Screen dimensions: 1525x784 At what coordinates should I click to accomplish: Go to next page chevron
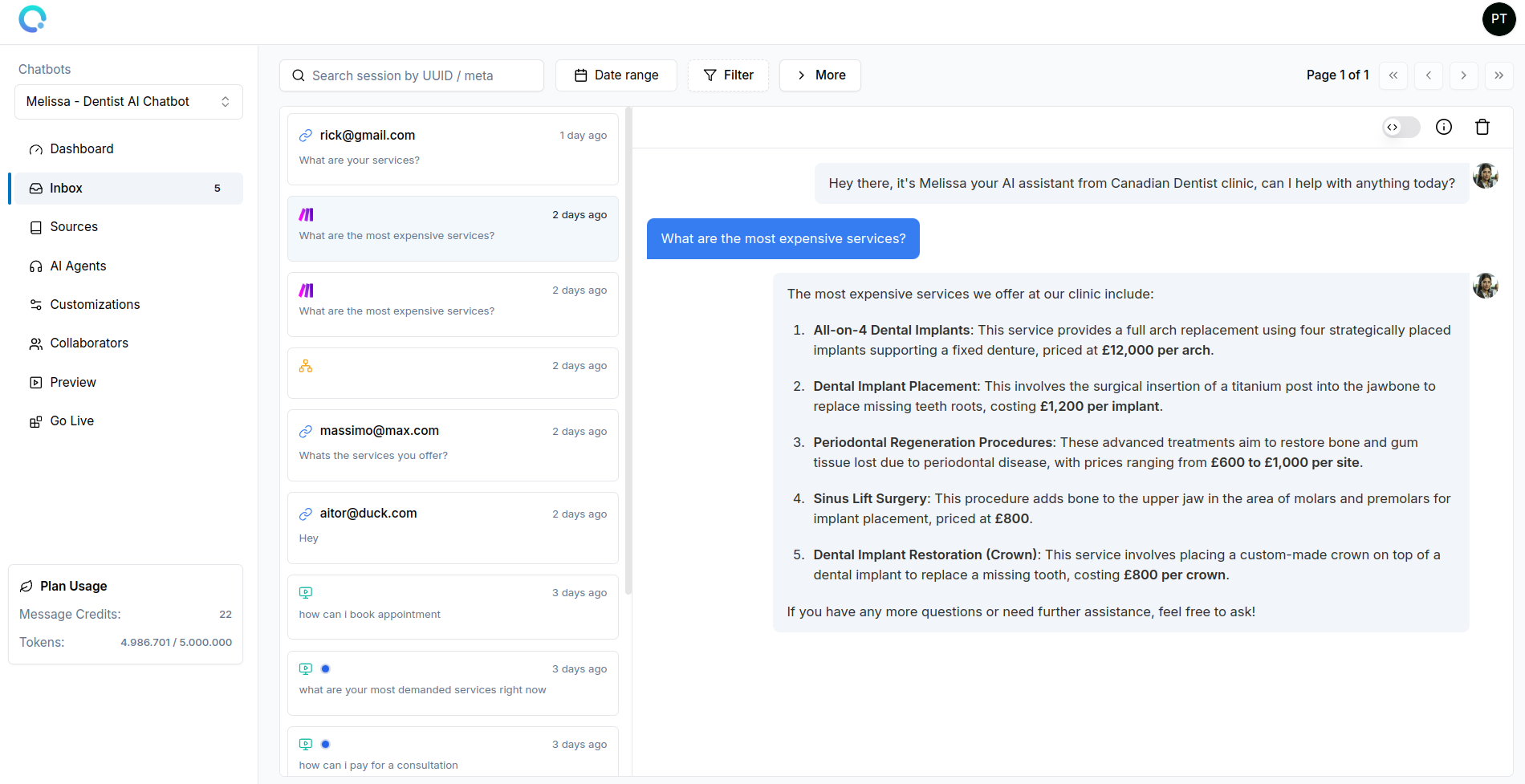(1463, 75)
